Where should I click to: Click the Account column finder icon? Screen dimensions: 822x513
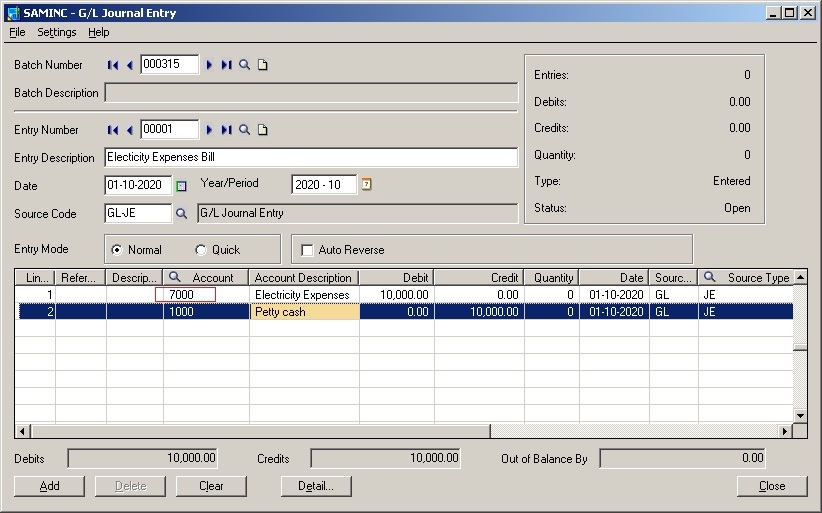click(x=175, y=277)
